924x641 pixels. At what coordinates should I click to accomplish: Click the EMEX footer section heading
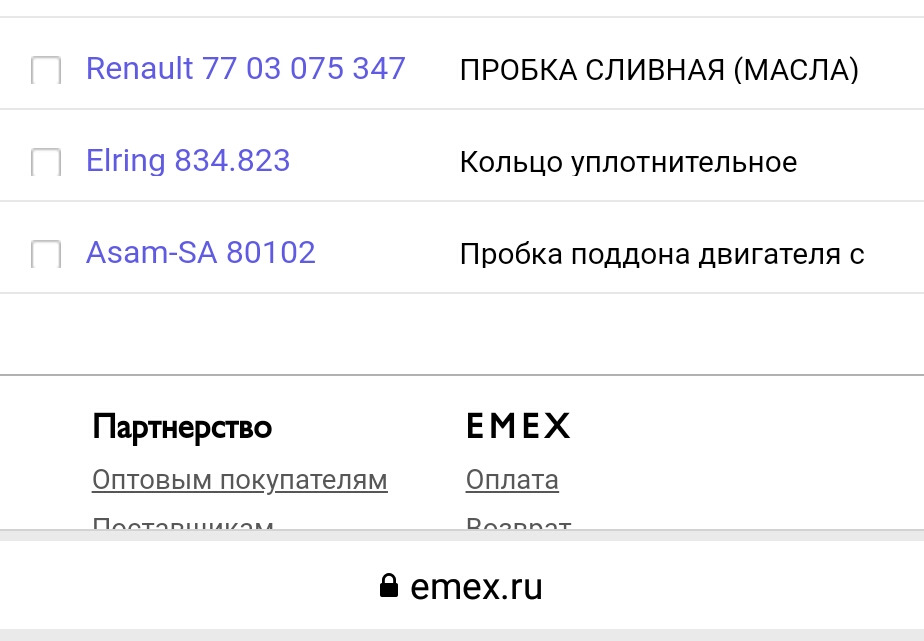(x=516, y=426)
